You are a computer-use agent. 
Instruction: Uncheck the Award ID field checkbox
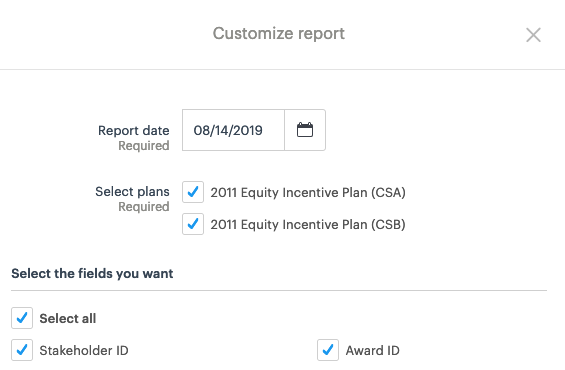[x=328, y=350]
